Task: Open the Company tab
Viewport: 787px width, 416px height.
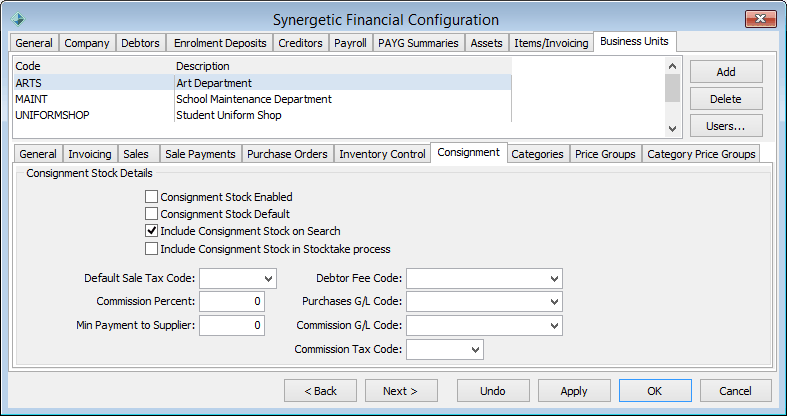Action: [87, 43]
